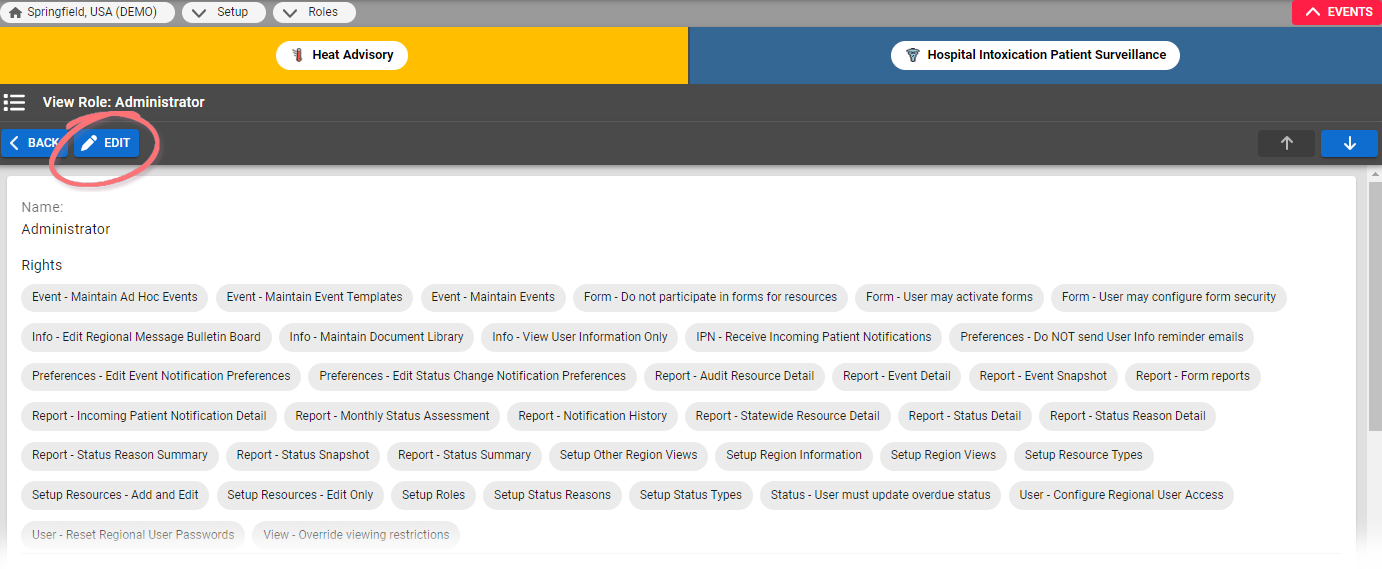Select 'Setup Region Information' chip
Screen dimensions: 1382x569
point(794,455)
